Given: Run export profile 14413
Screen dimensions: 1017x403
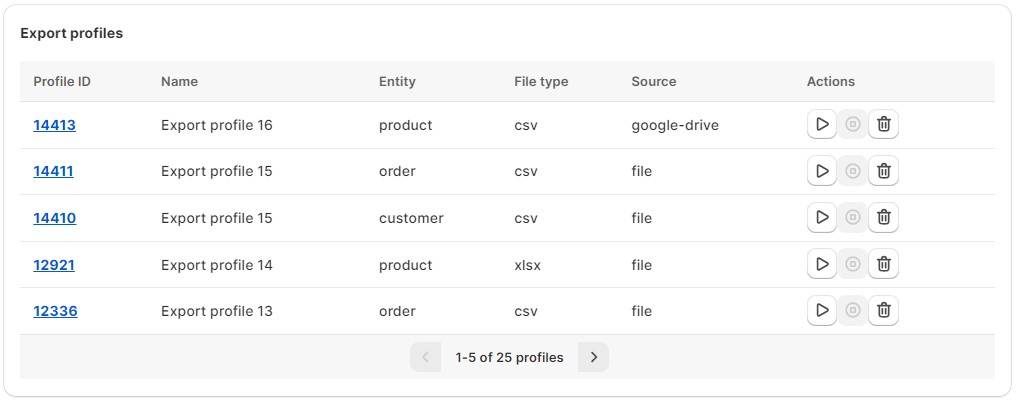Looking at the screenshot, I should point(822,124).
